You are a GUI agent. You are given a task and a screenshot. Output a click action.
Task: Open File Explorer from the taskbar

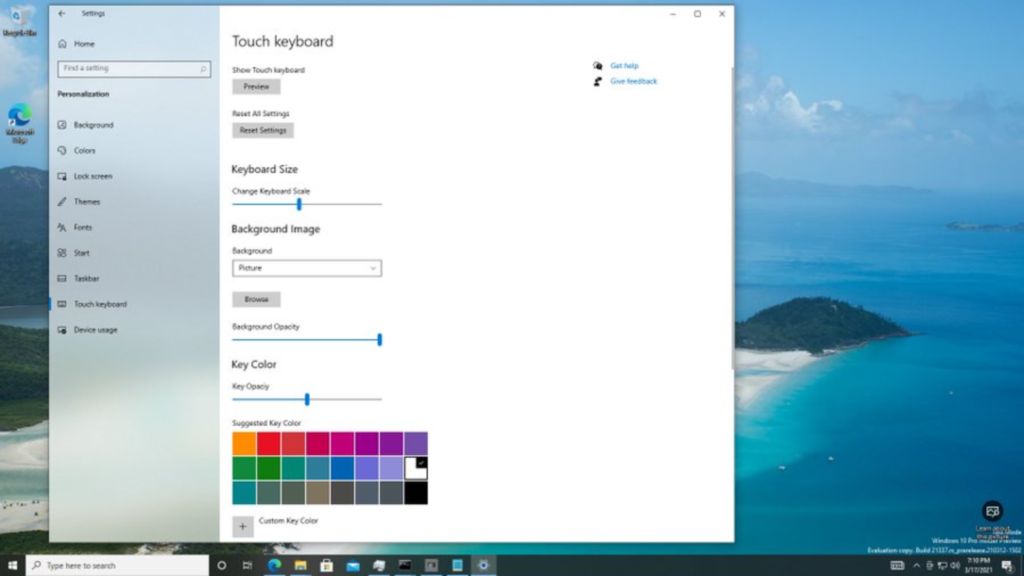pyautogui.click(x=300, y=566)
